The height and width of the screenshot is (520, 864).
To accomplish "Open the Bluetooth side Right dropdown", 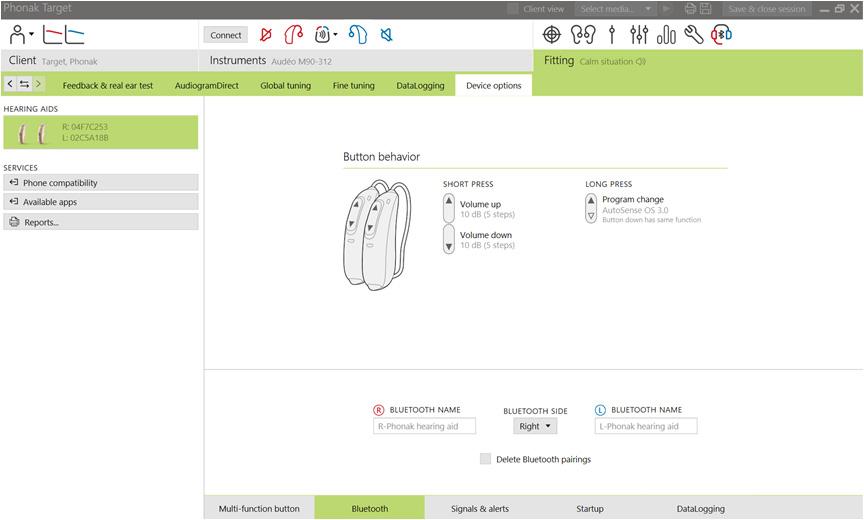I will (x=535, y=426).
